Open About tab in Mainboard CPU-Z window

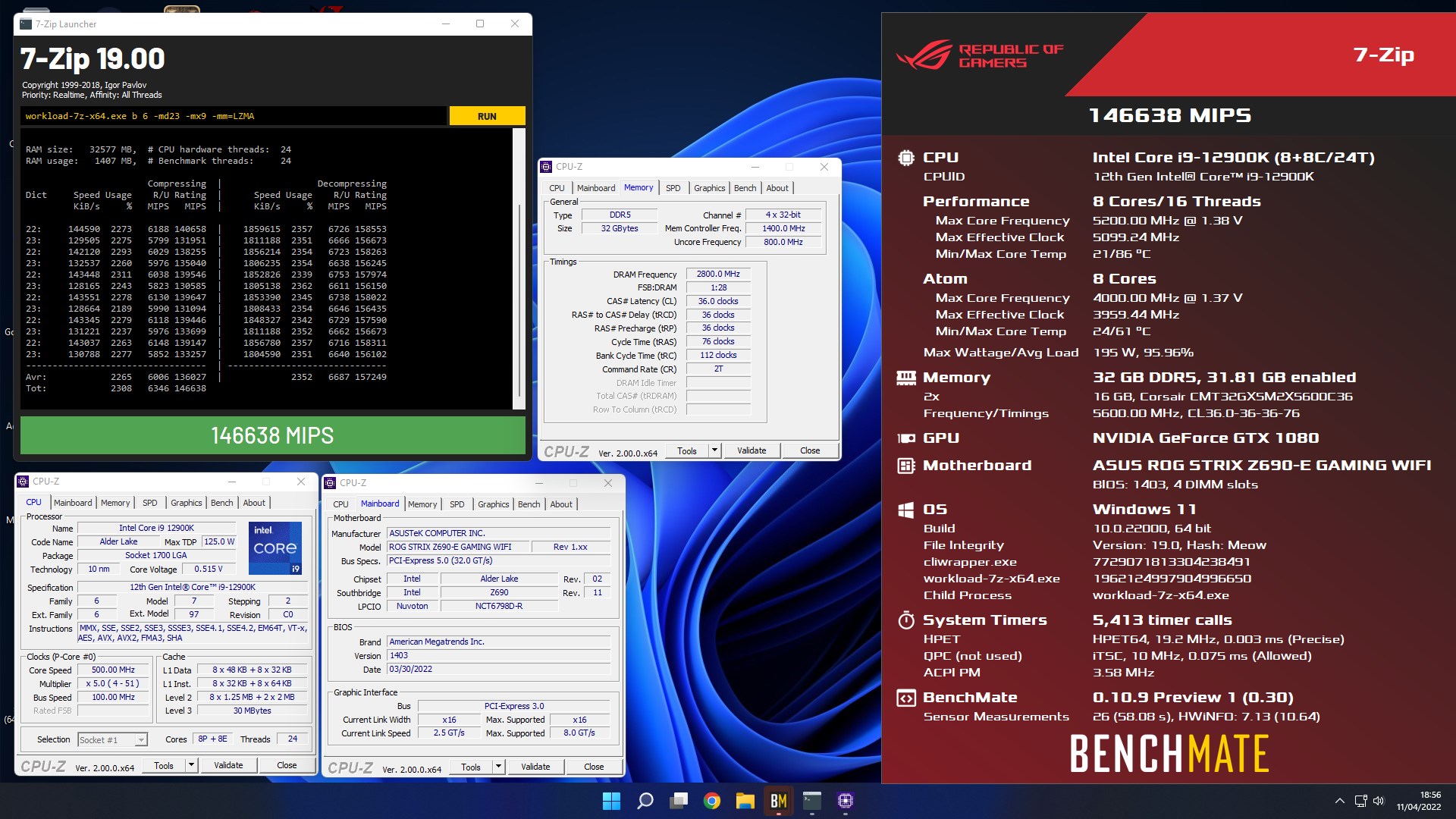pyautogui.click(x=561, y=504)
